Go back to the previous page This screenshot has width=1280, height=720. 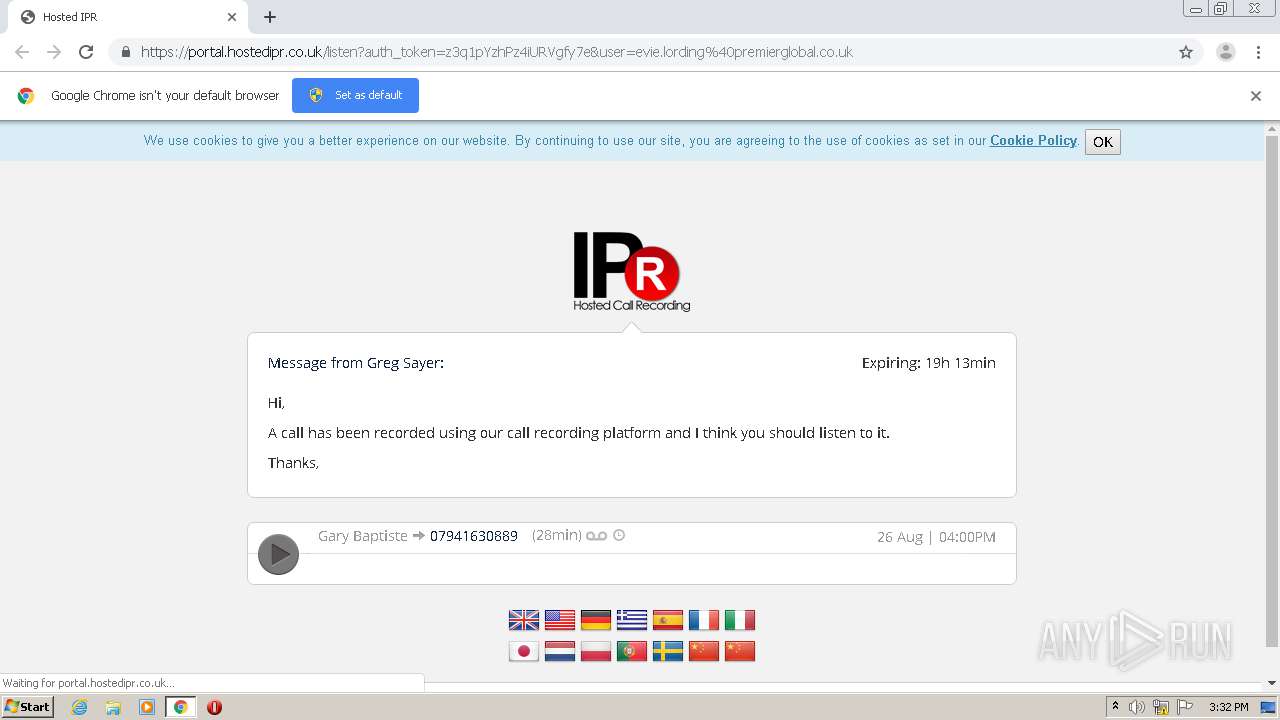tap(22, 52)
